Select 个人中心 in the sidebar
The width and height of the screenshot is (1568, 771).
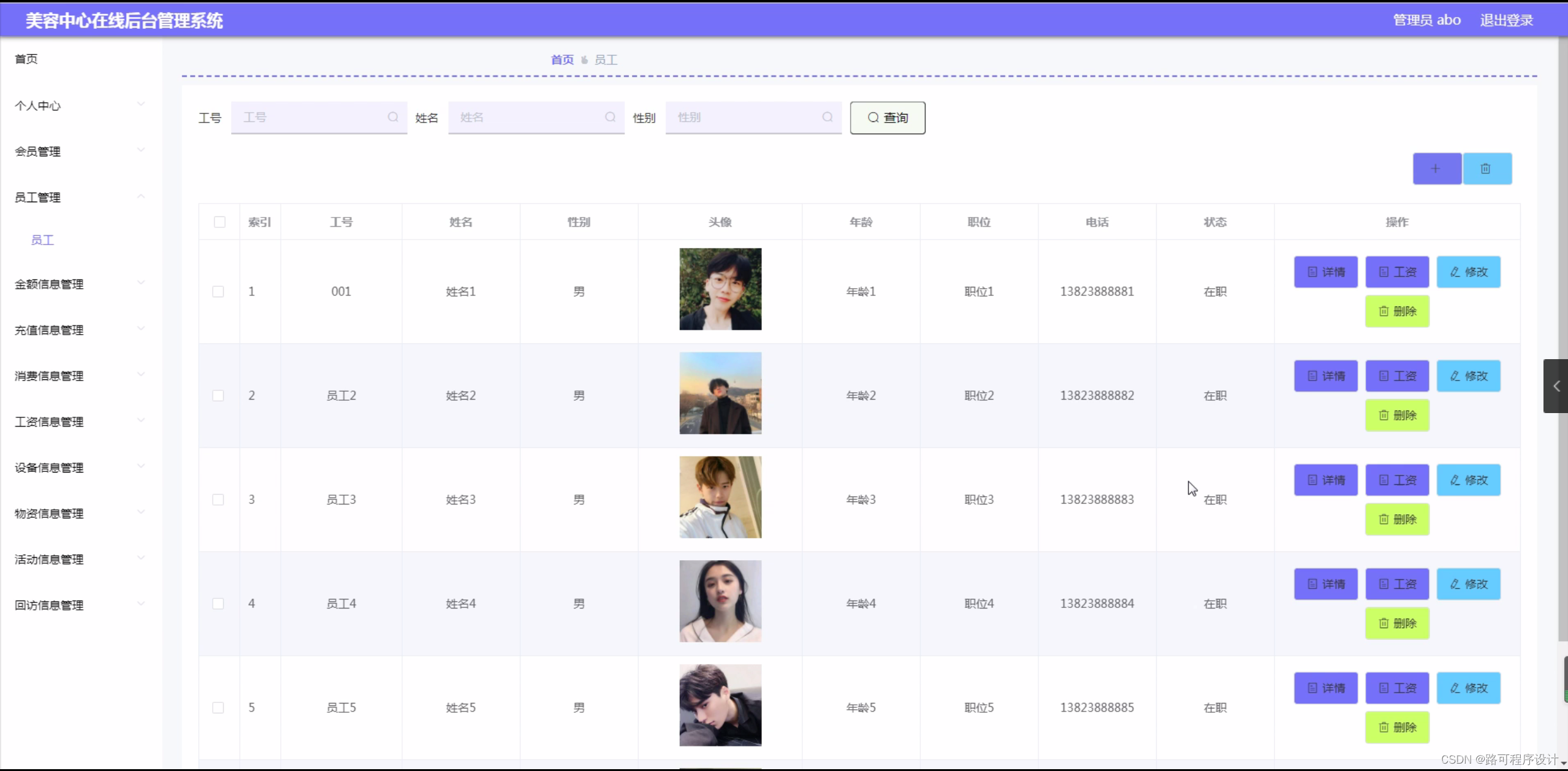pyautogui.click(x=38, y=105)
